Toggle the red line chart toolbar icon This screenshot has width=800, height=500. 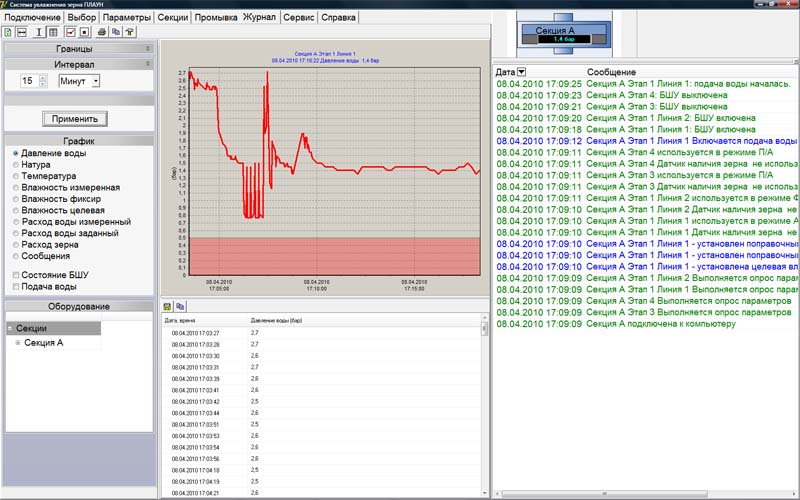(x=70, y=32)
